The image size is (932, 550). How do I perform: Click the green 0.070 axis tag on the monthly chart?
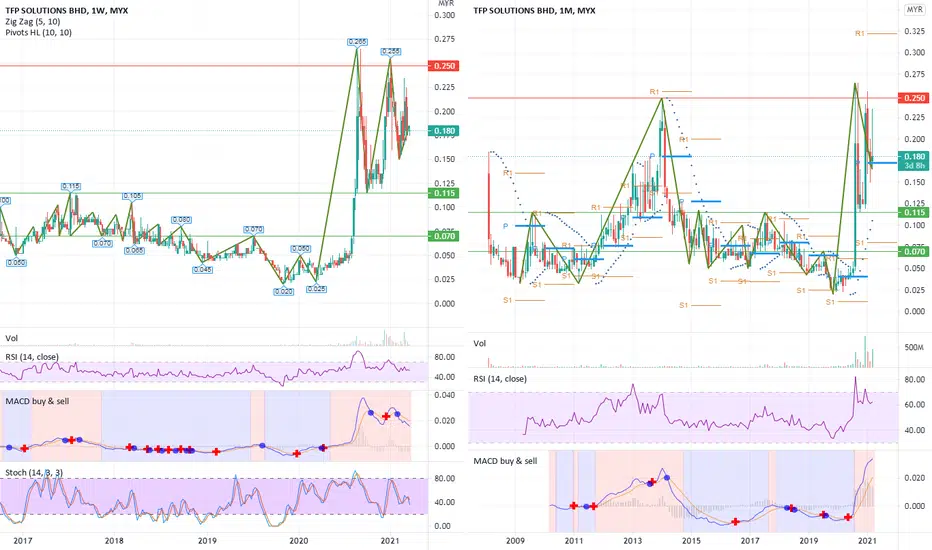[x=914, y=252]
